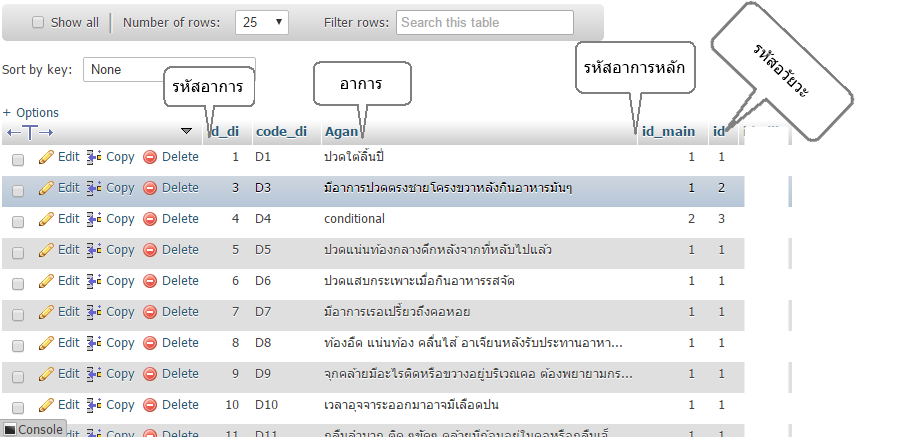Click the red Delete icon in row D1

pyautogui.click(x=150, y=157)
